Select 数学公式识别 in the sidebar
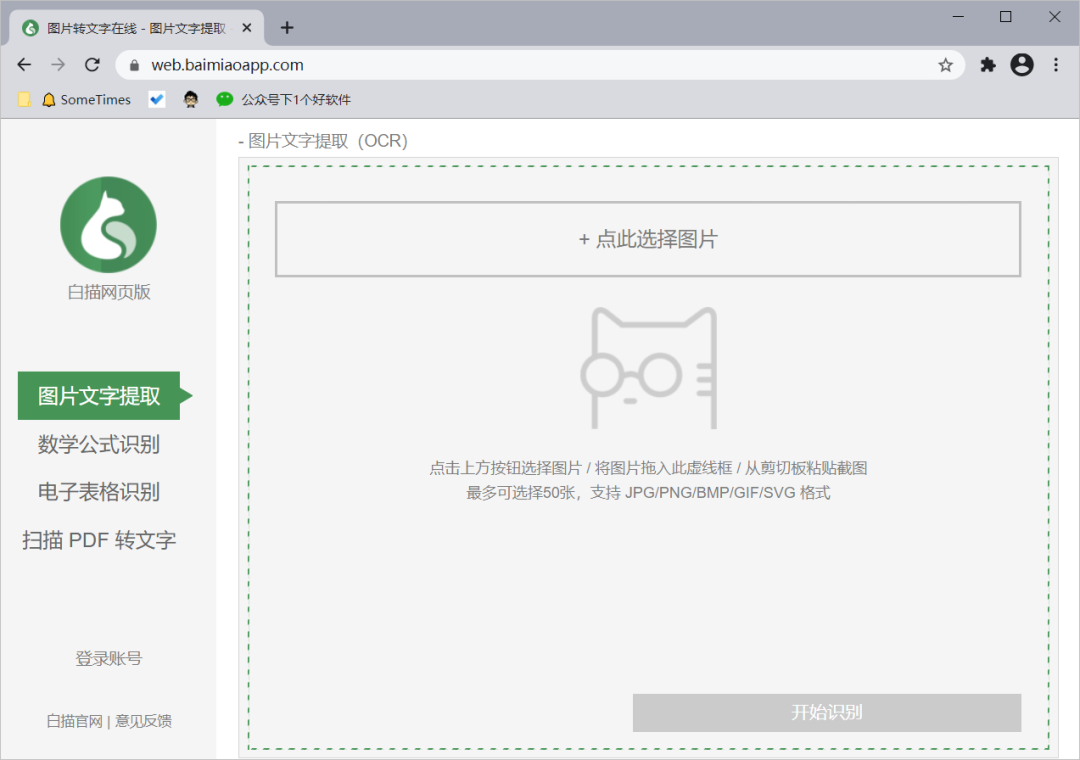This screenshot has height=760, width=1080. [x=98, y=444]
